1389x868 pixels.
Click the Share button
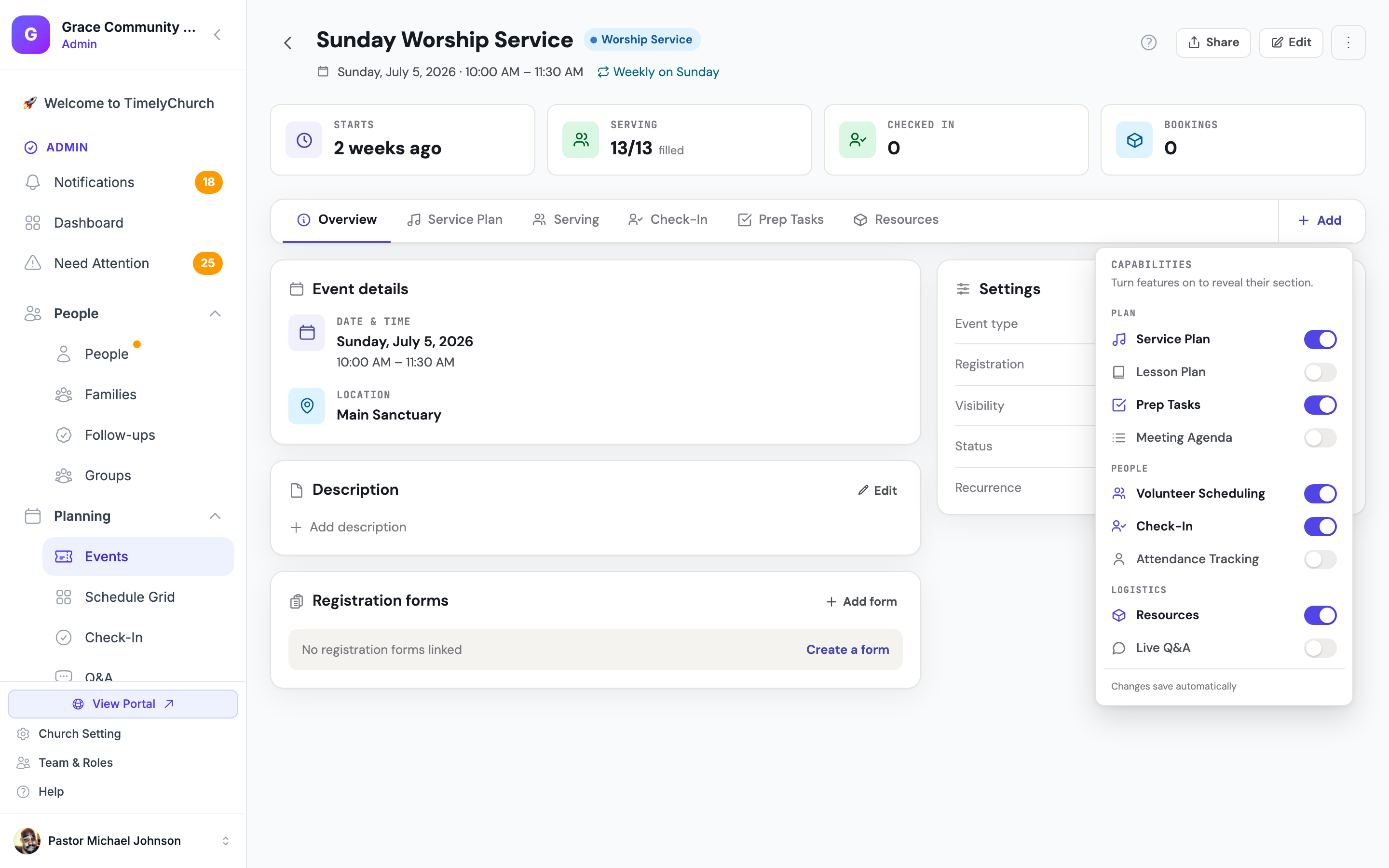(x=1213, y=42)
